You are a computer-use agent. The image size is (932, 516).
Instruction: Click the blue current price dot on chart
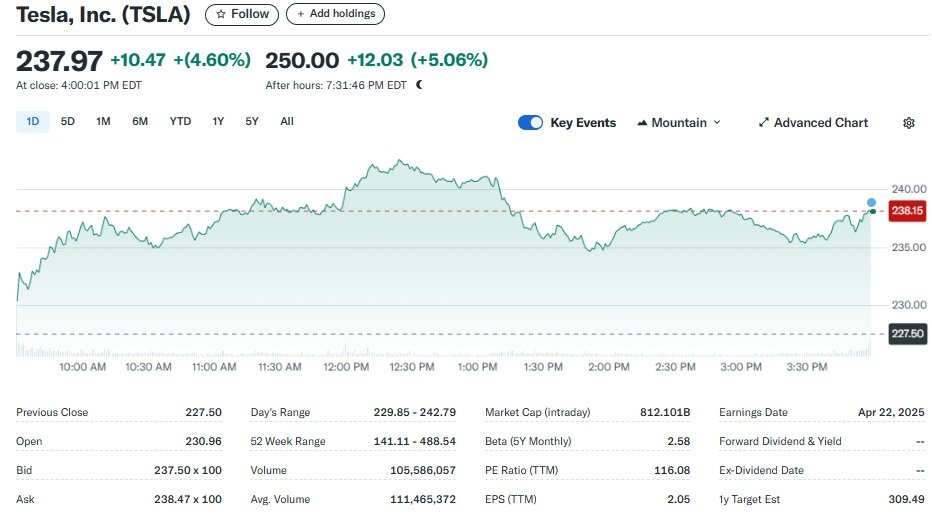[871, 202]
